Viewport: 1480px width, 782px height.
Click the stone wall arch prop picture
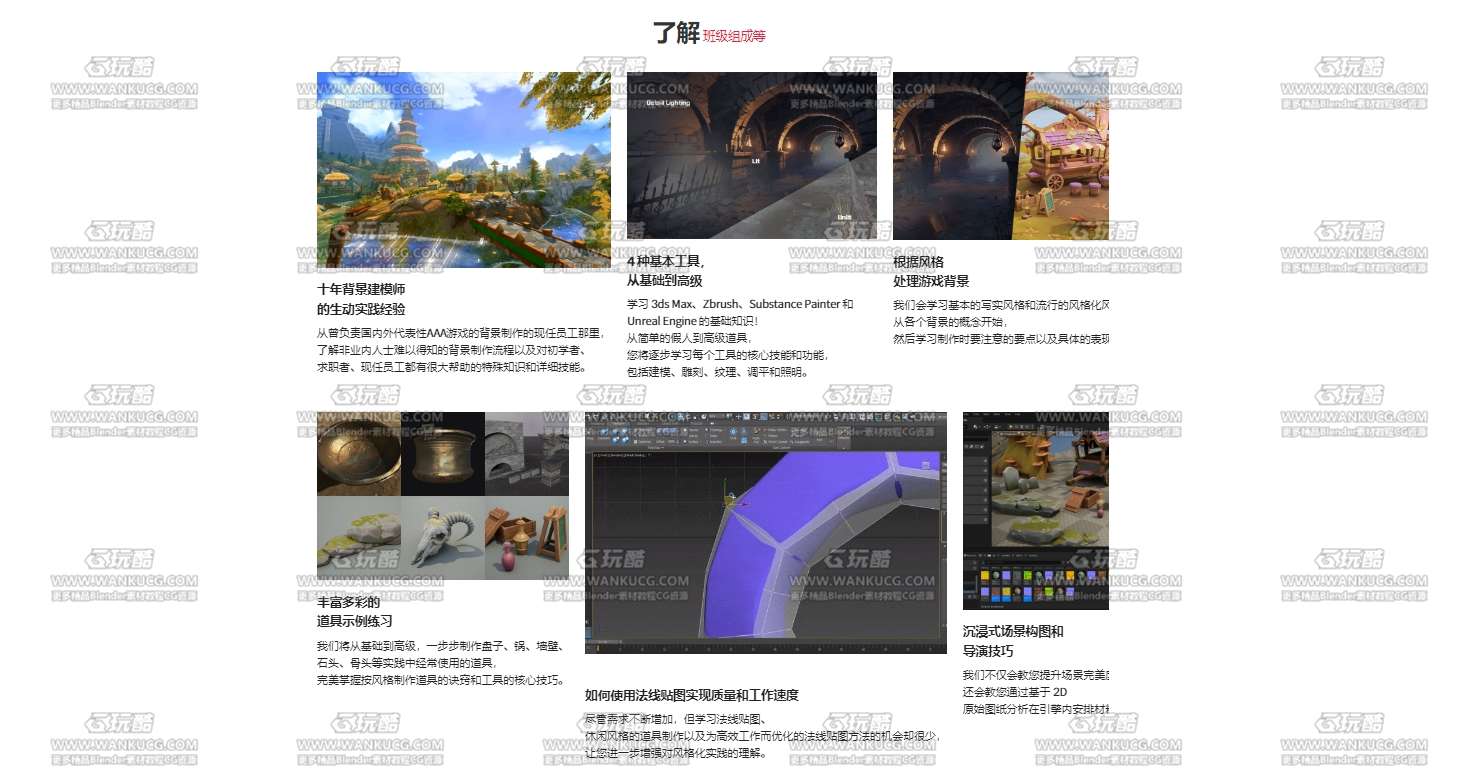[x=527, y=454]
